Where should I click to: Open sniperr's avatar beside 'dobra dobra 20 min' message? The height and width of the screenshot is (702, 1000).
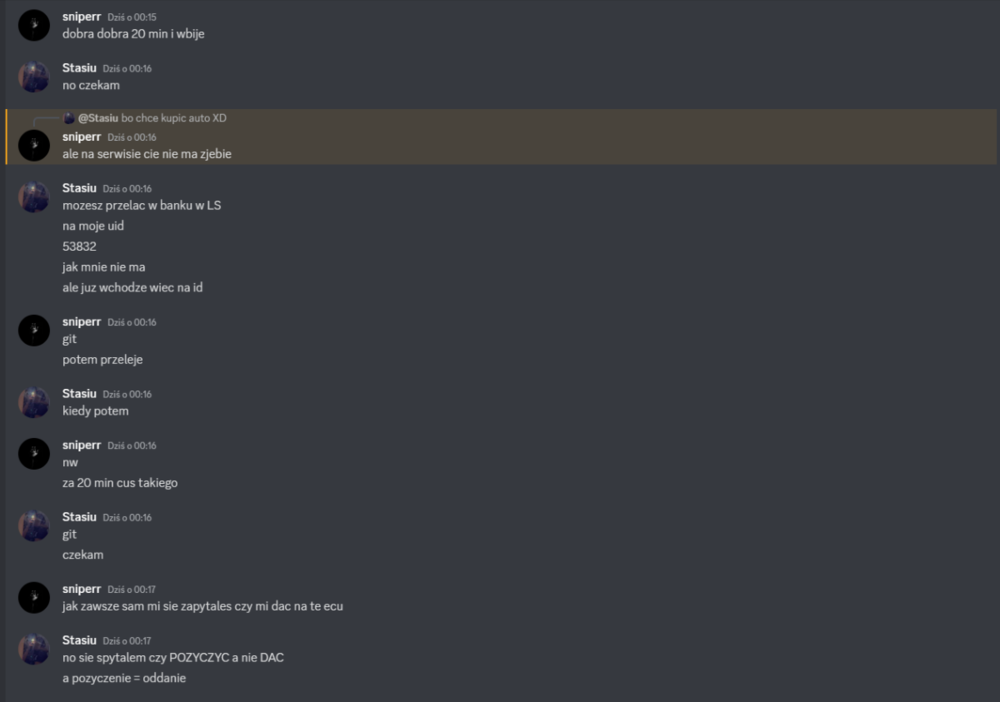(x=34, y=25)
